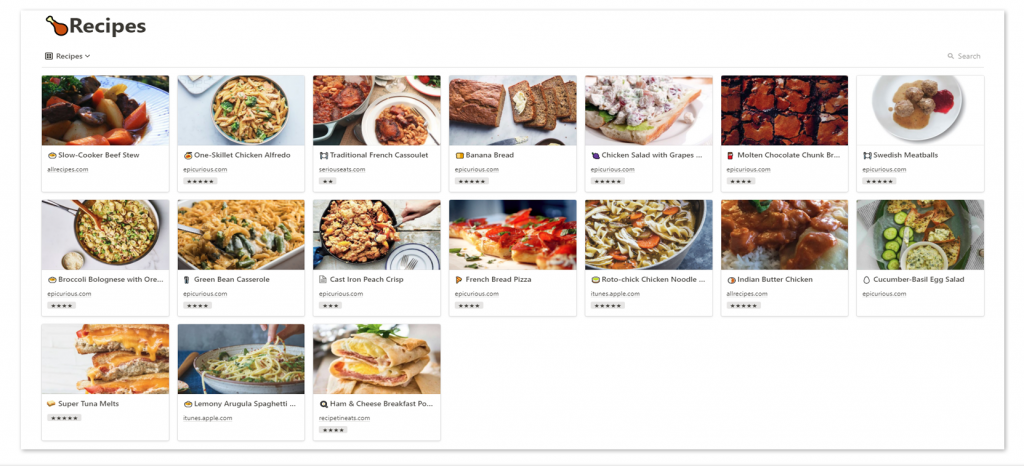The image size is (1024, 466).
Task: Click the five-star rating on Banana Bread
Action: tap(471, 181)
